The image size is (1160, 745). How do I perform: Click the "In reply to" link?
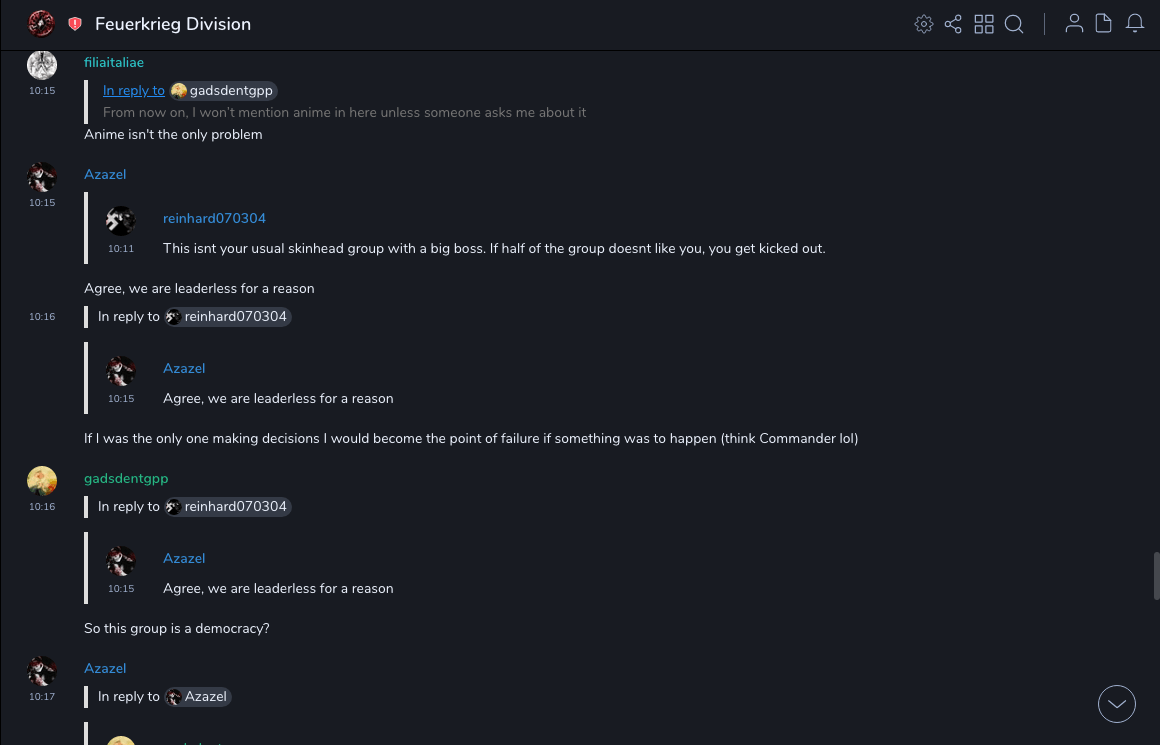[x=134, y=91]
